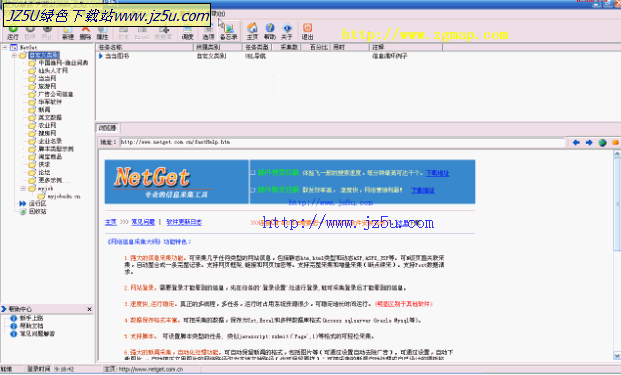Click the 帮助文档 help item
The width and height of the screenshot is (621, 375).
tap(31, 326)
